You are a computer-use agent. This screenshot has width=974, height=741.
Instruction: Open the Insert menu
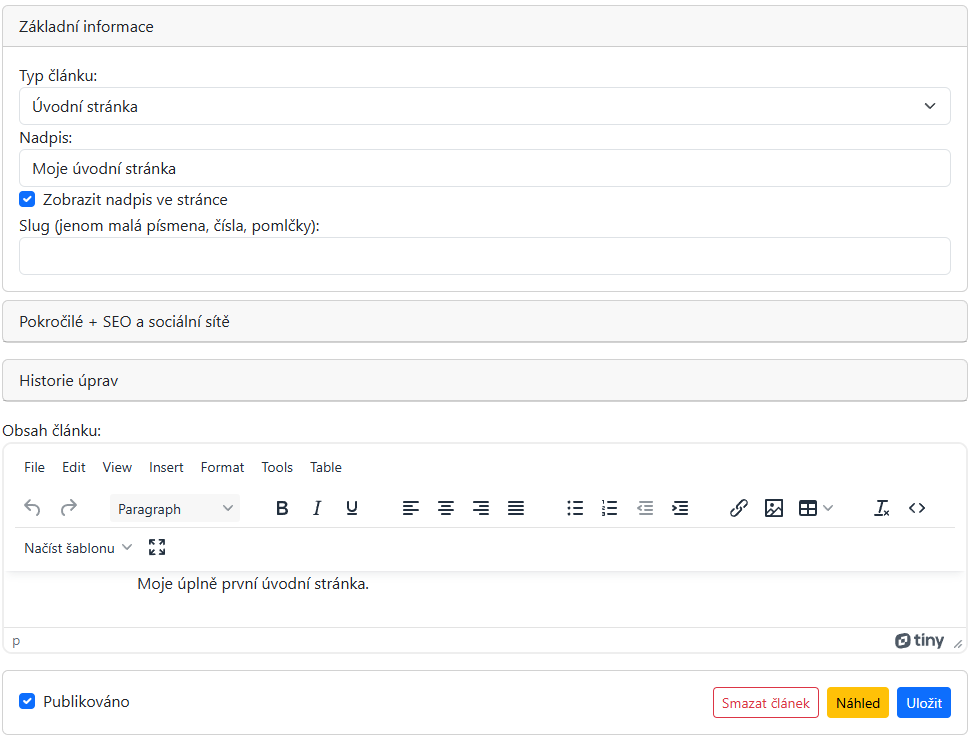pos(166,467)
